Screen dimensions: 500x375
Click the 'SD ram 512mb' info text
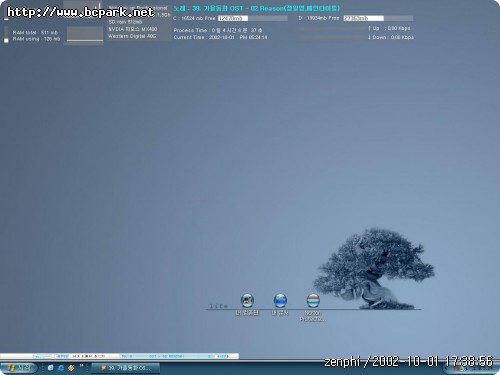point(125,22)
